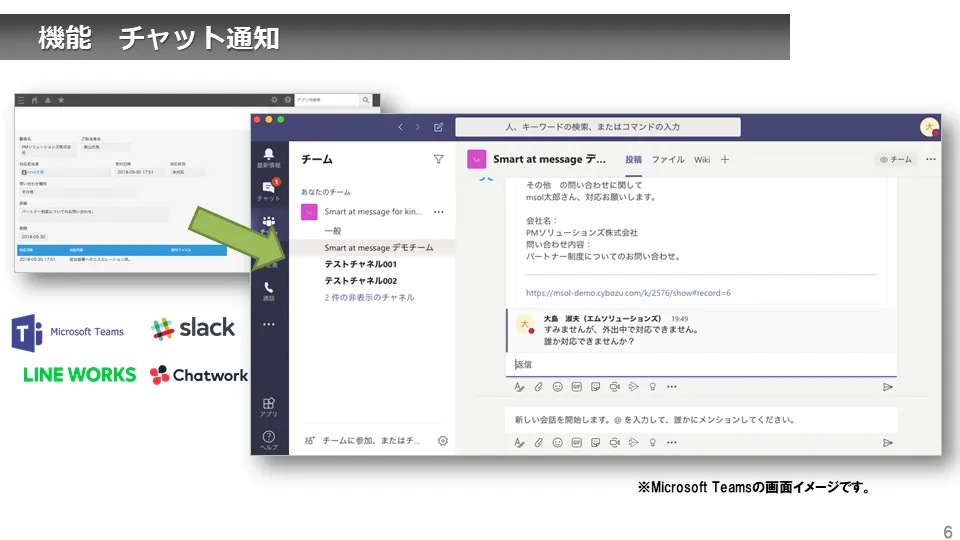This screenshot has height=540, width=960.
Task: Attach a file in the reply toolbar
Action: click(538, 387)
